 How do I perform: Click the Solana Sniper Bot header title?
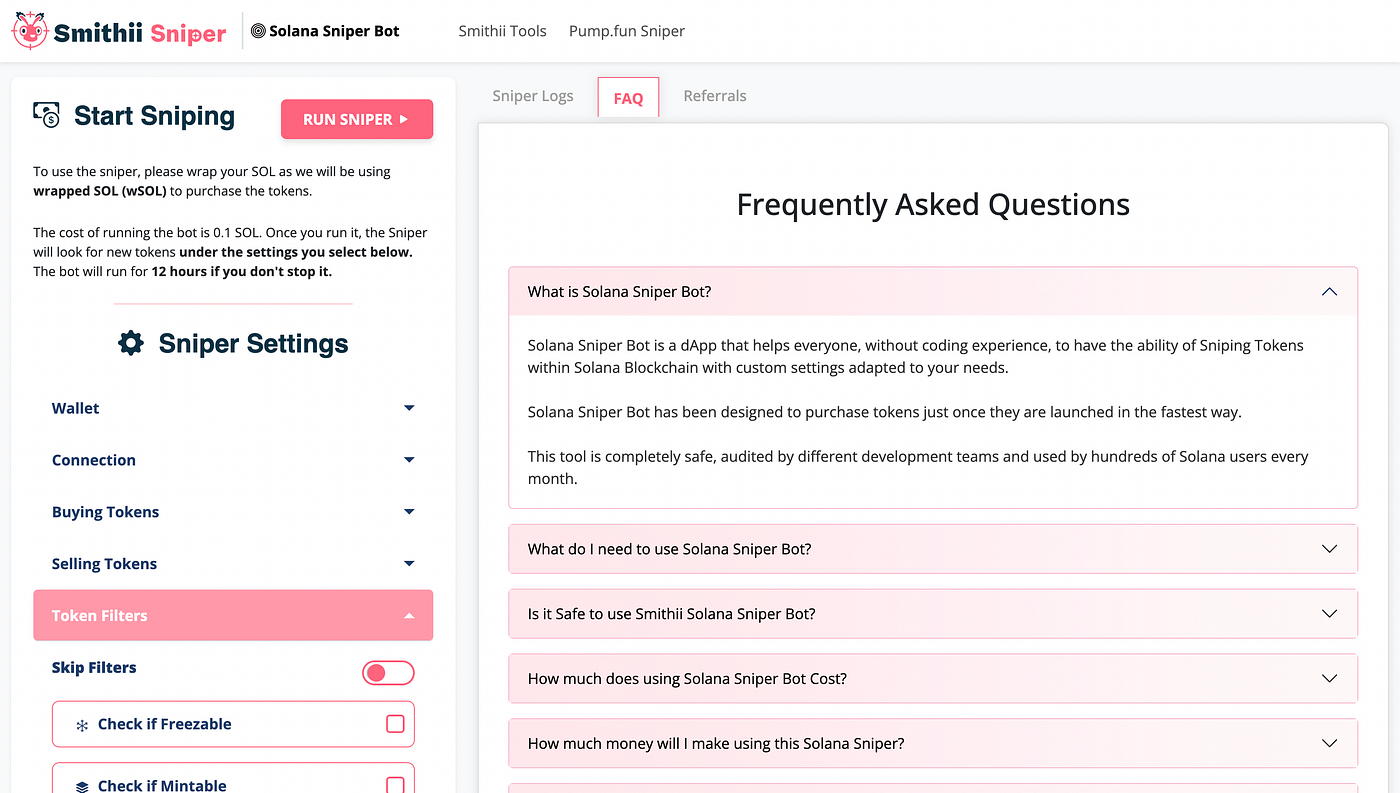(x=334, y=31)
